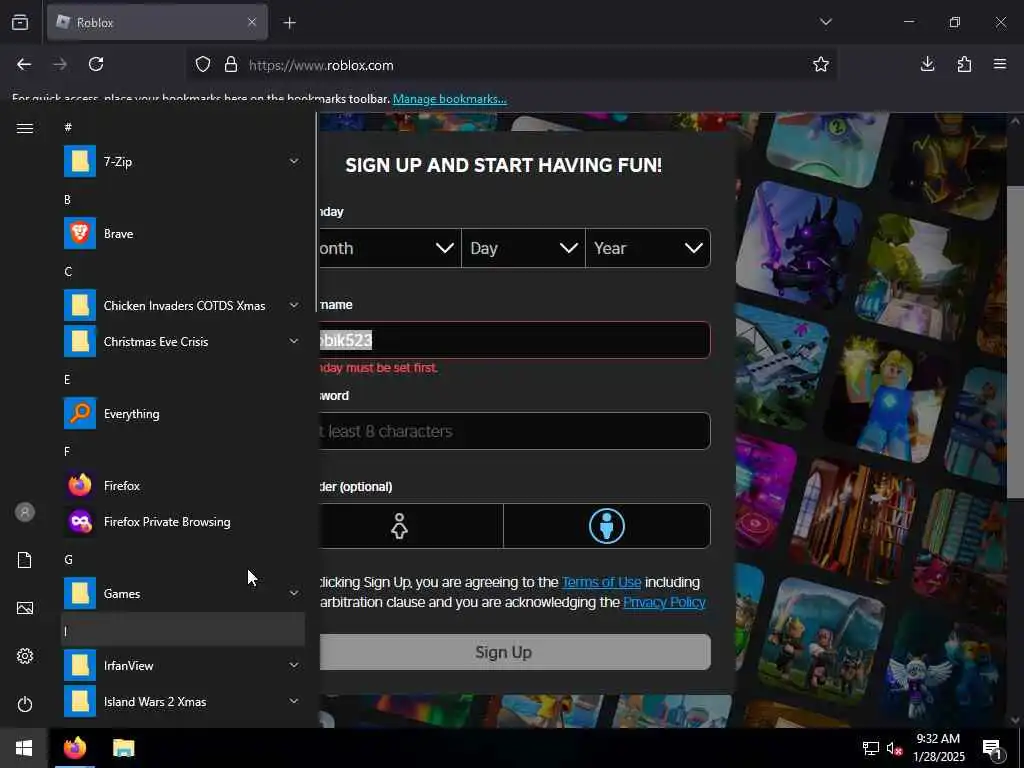This screenshot has width=1024, height=768.
Task: Open Firefox Private Browsing
Action: point(183,521)
